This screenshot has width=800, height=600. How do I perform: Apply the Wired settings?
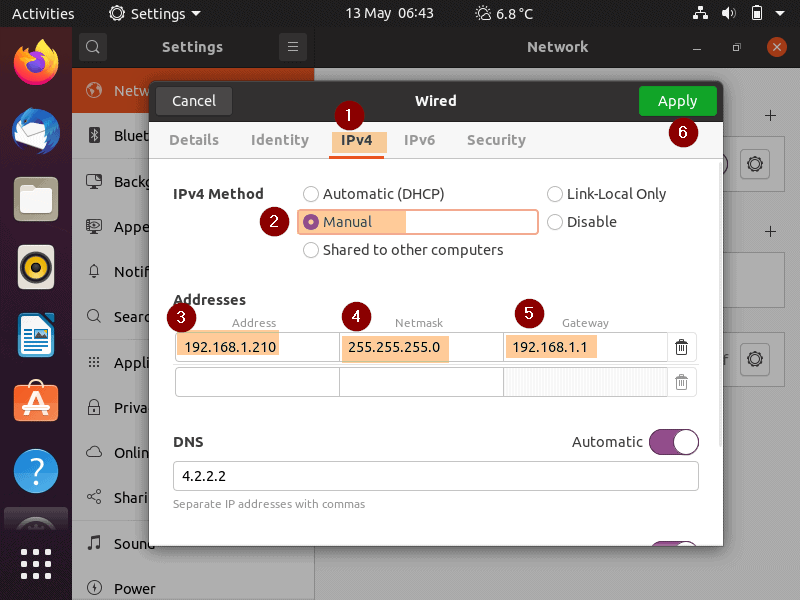[678, 101]
